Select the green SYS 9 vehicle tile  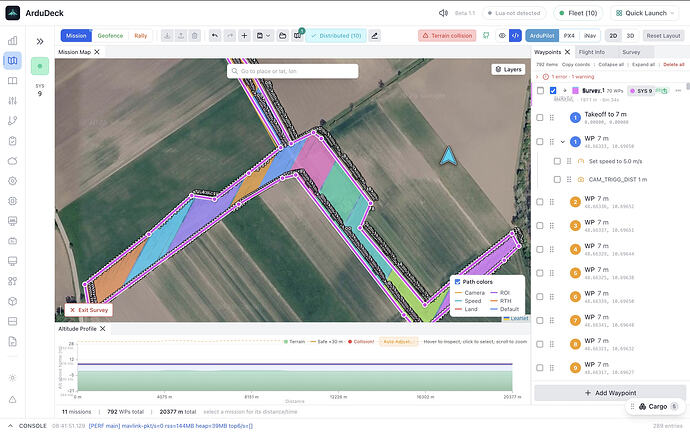click(x=40, y=66)
